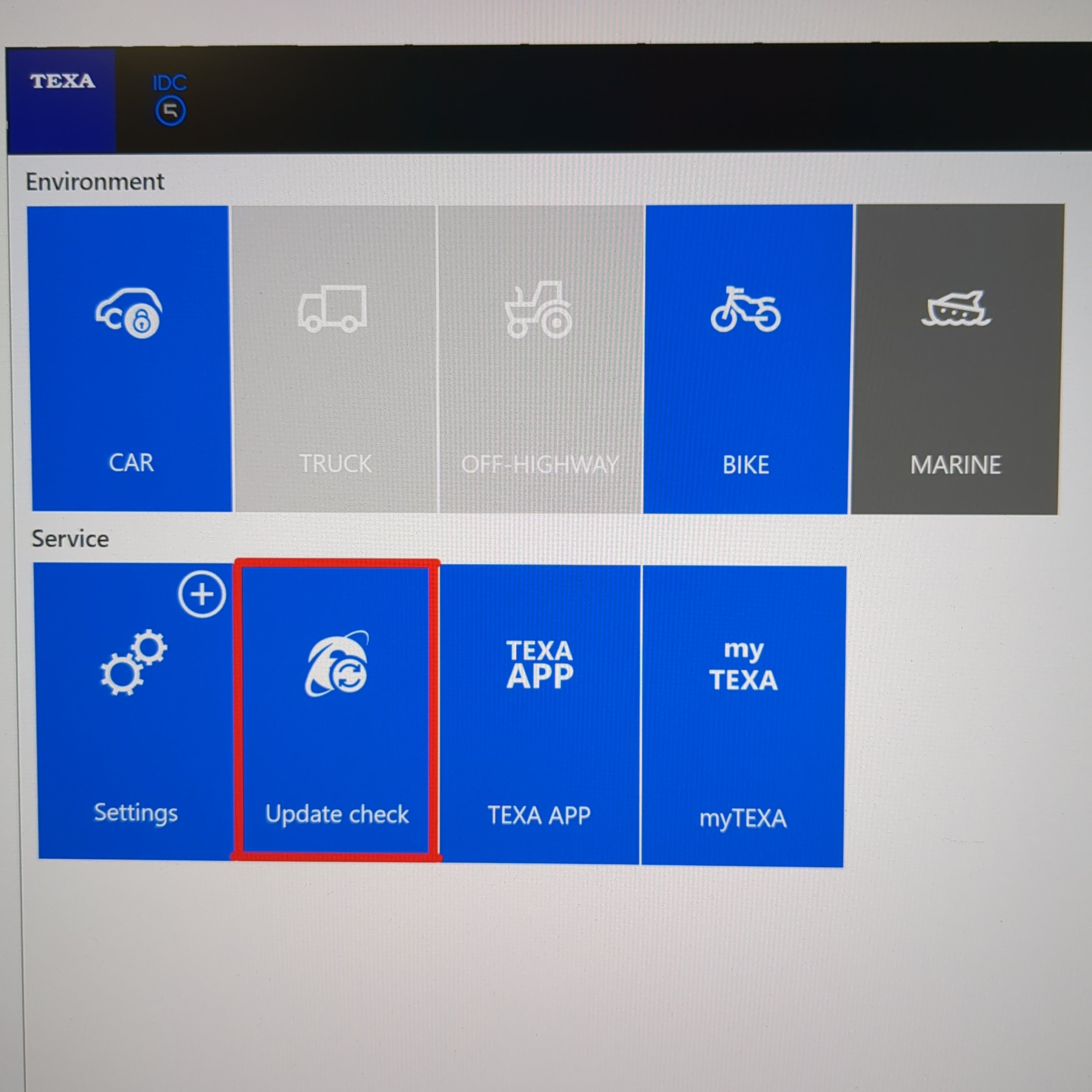Click the Service section heading
1092x1092 pixels.
pos(70,539)
